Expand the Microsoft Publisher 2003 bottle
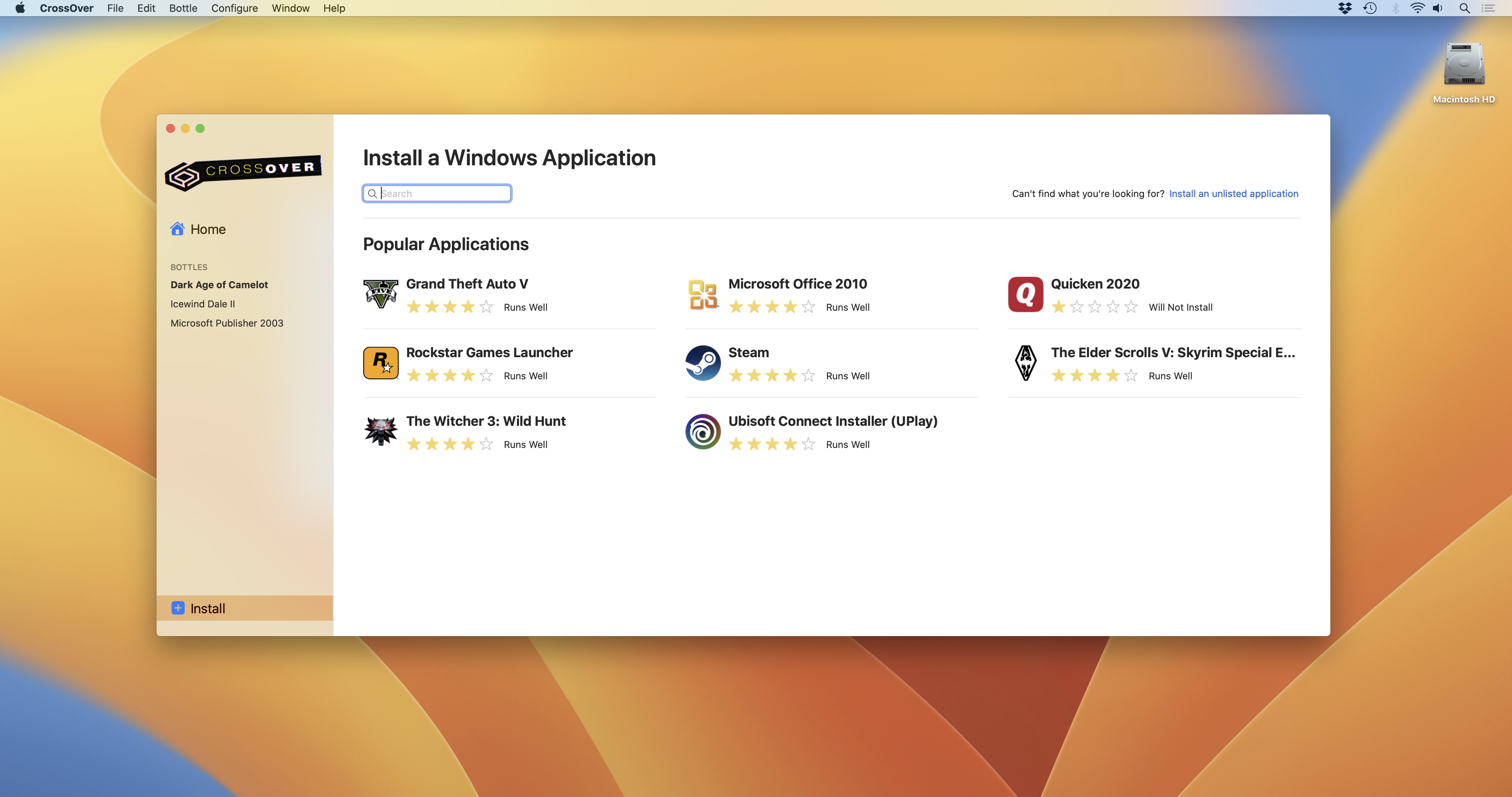The image size is (1512, 797). coord(227,323)
